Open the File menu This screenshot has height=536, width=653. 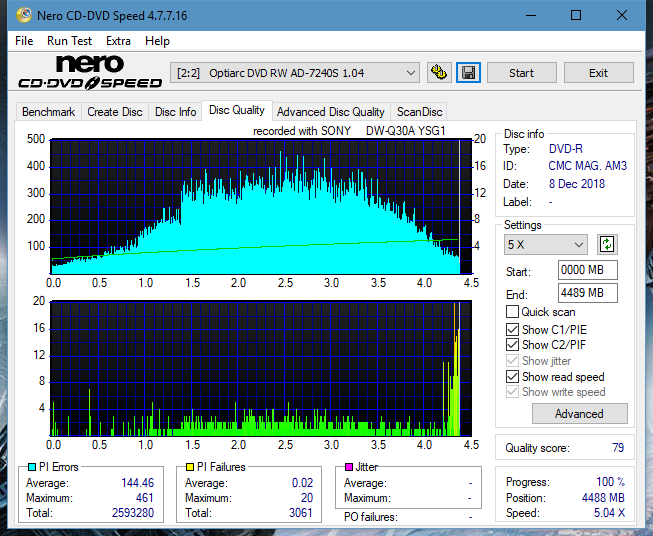pyautogui.click(x=24, y=41)
